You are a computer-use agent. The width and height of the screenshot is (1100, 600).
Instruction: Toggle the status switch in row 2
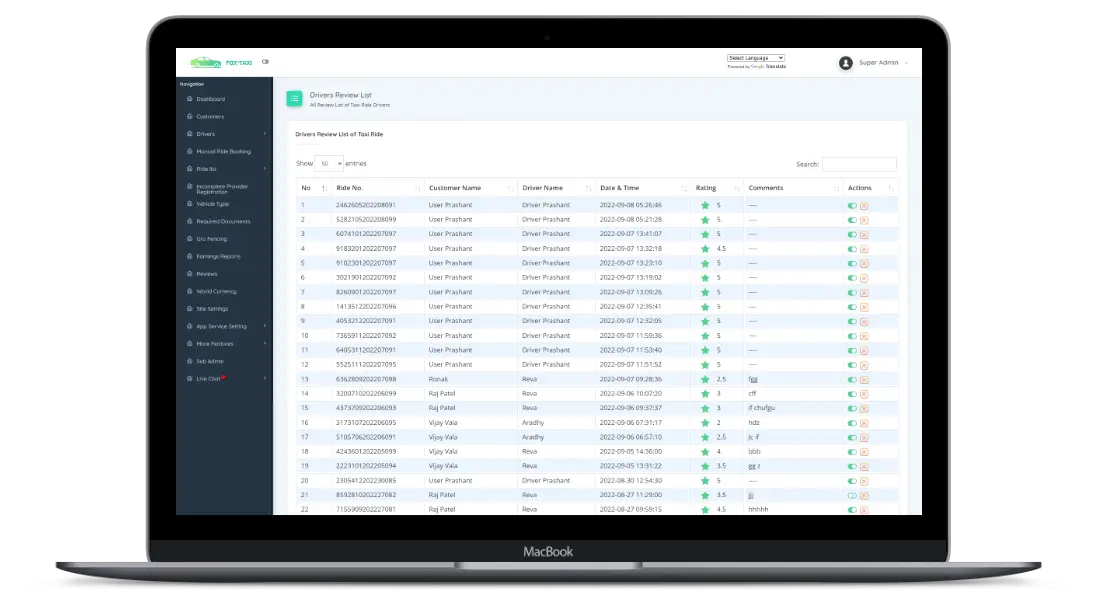pyautogui.click(x=852, y=220)
